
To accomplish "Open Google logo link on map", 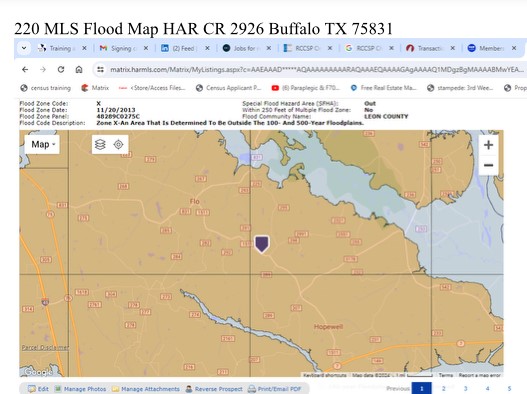I will click(38, 372).
